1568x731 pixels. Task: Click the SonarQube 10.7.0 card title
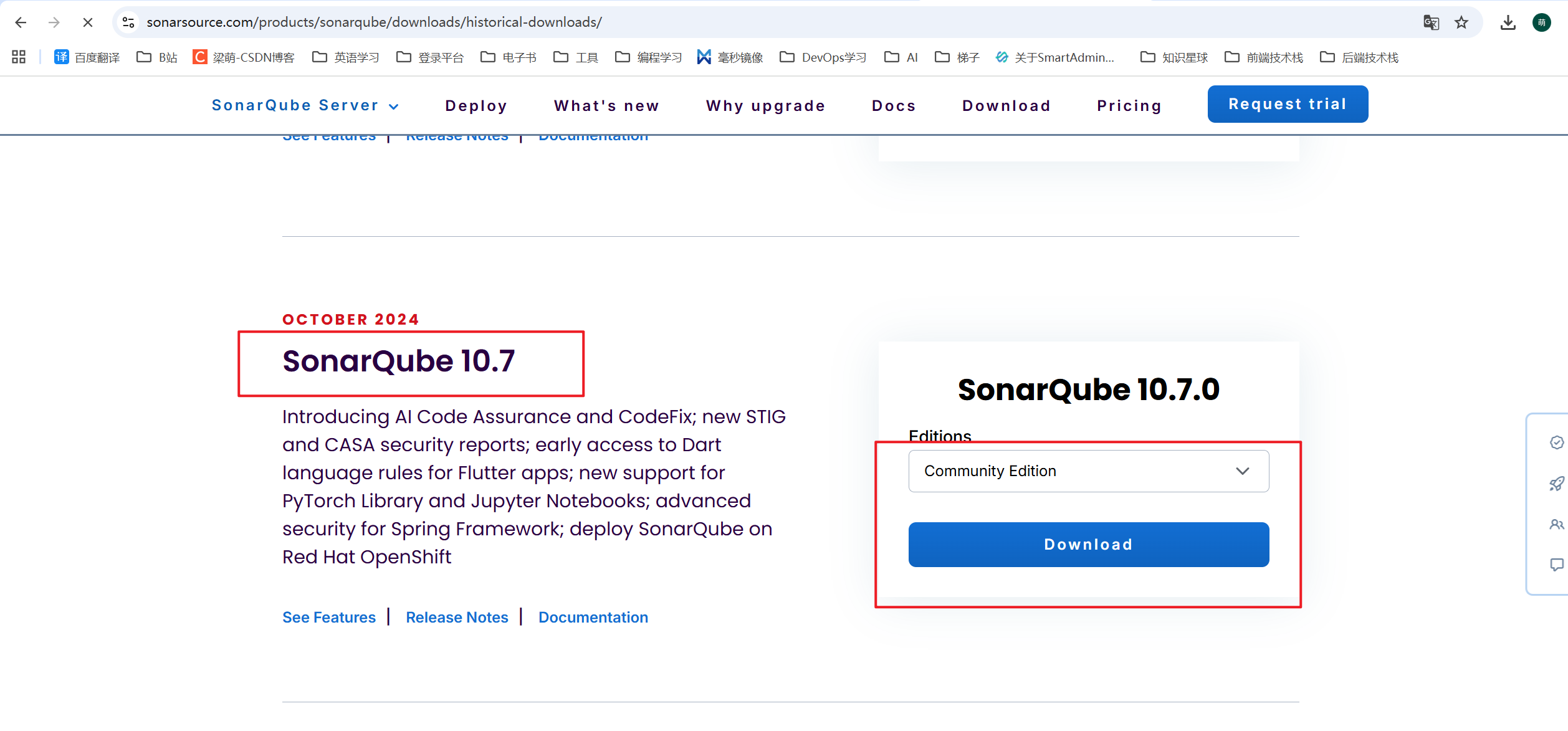1088,389
